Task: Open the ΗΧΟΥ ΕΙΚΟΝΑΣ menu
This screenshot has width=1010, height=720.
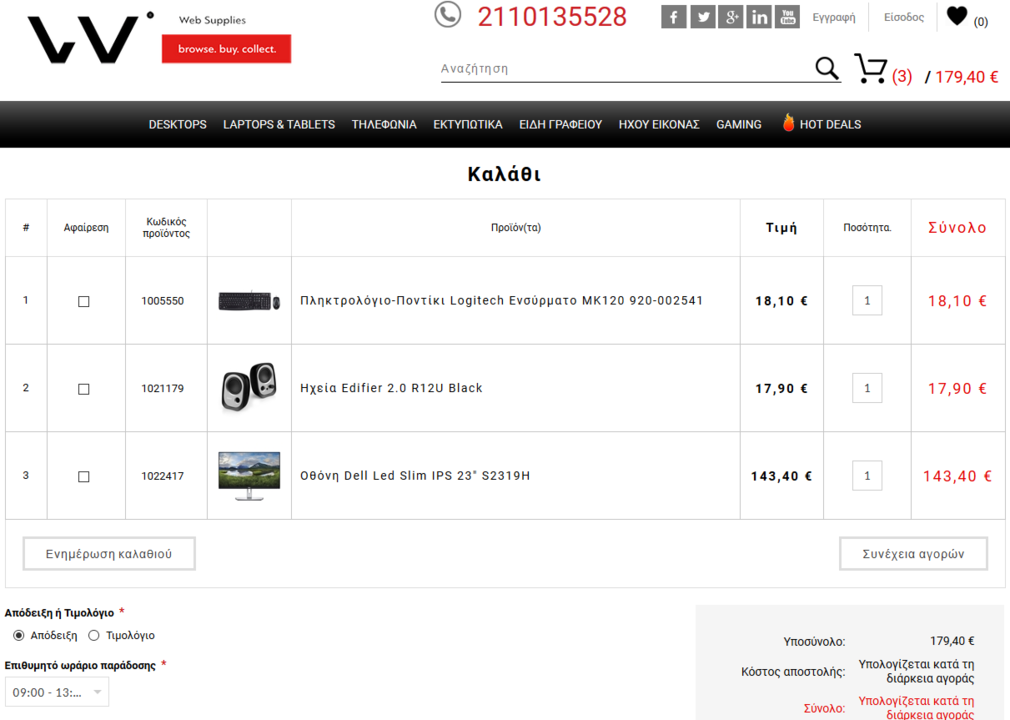Action: [659, 124]
